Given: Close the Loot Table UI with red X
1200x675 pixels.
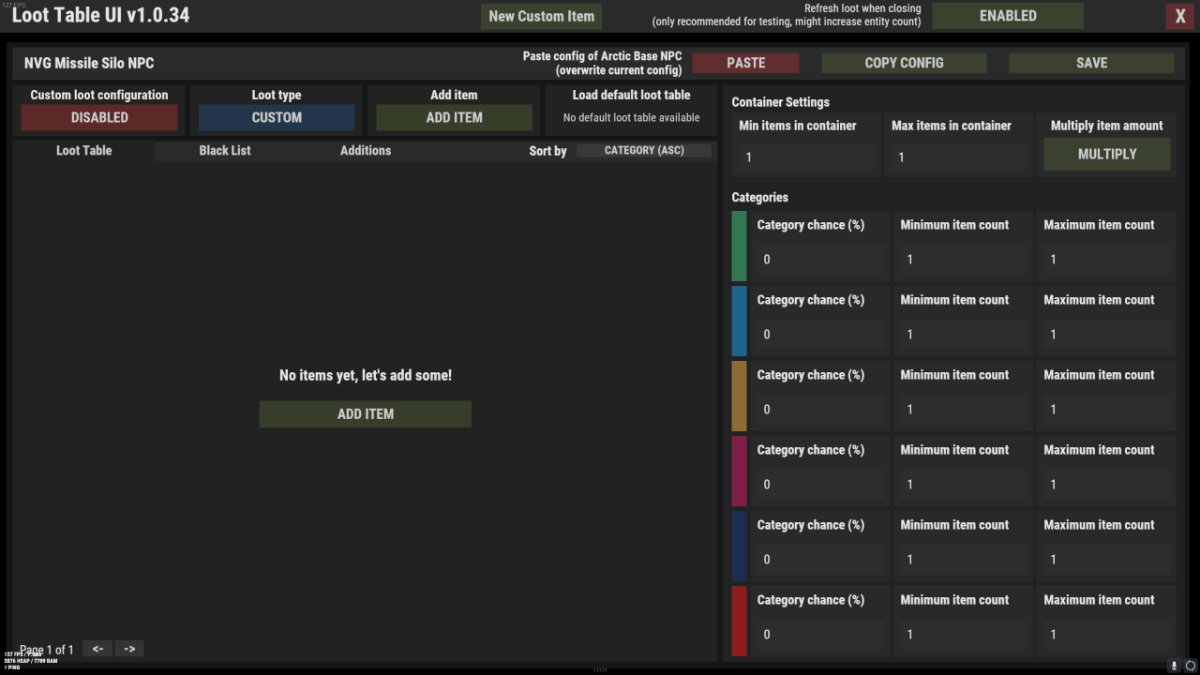Looking at the screenshot, I should [x=1176, y=16].
